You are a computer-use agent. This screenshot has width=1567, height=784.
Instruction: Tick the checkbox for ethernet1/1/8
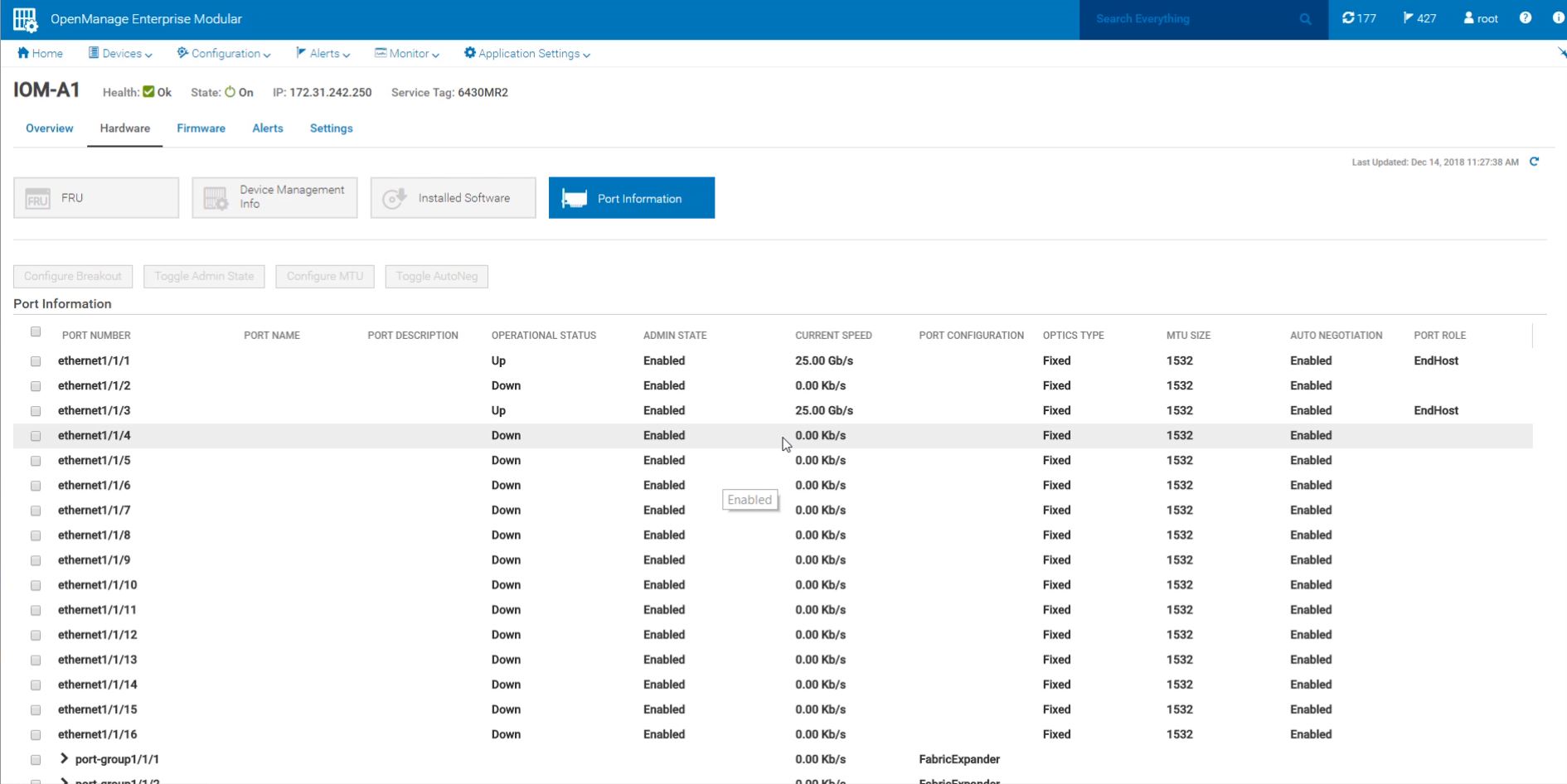(x=36, y=535)
